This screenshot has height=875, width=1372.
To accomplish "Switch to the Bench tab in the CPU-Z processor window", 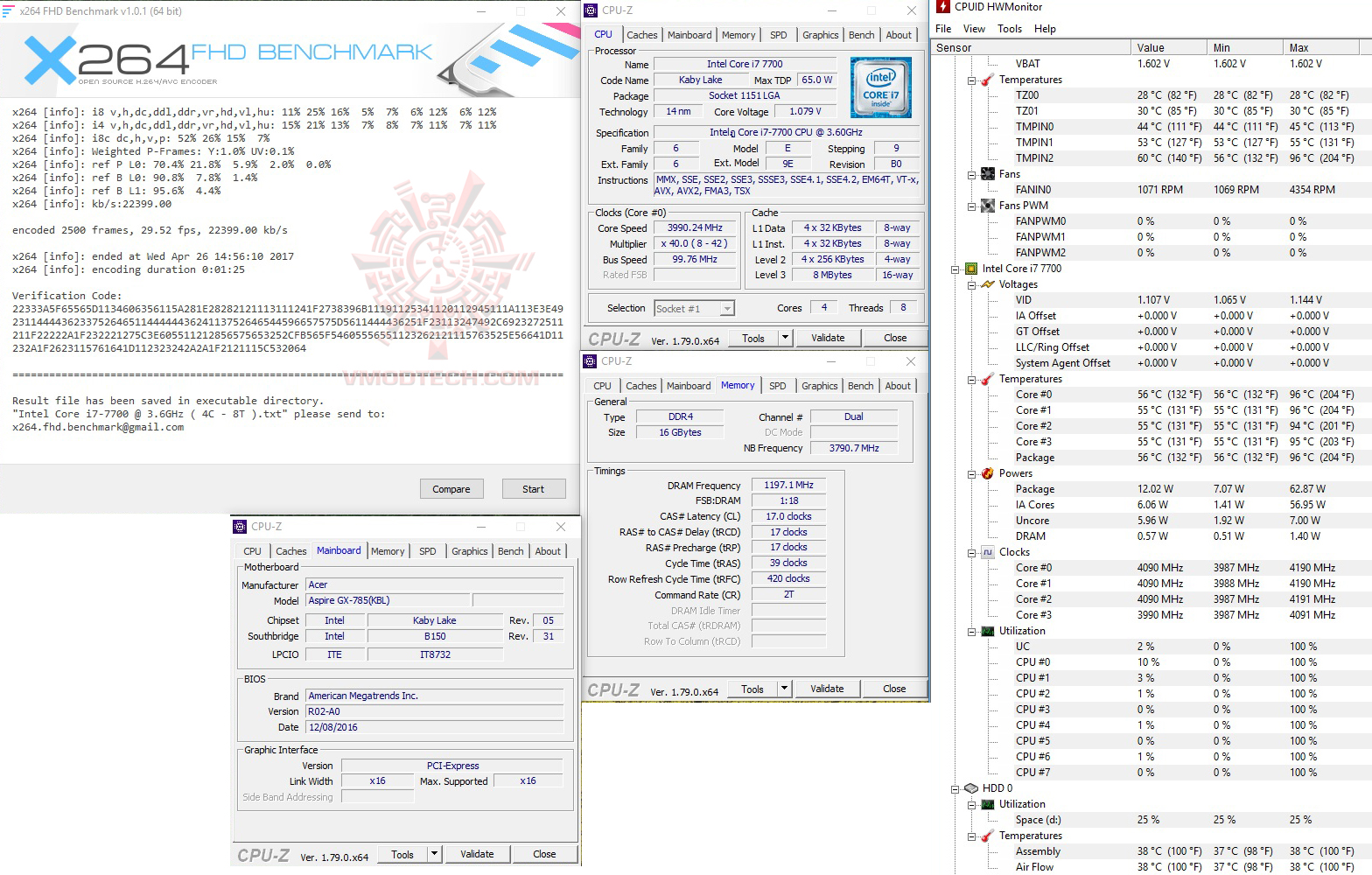I will (x=862, y=35).
